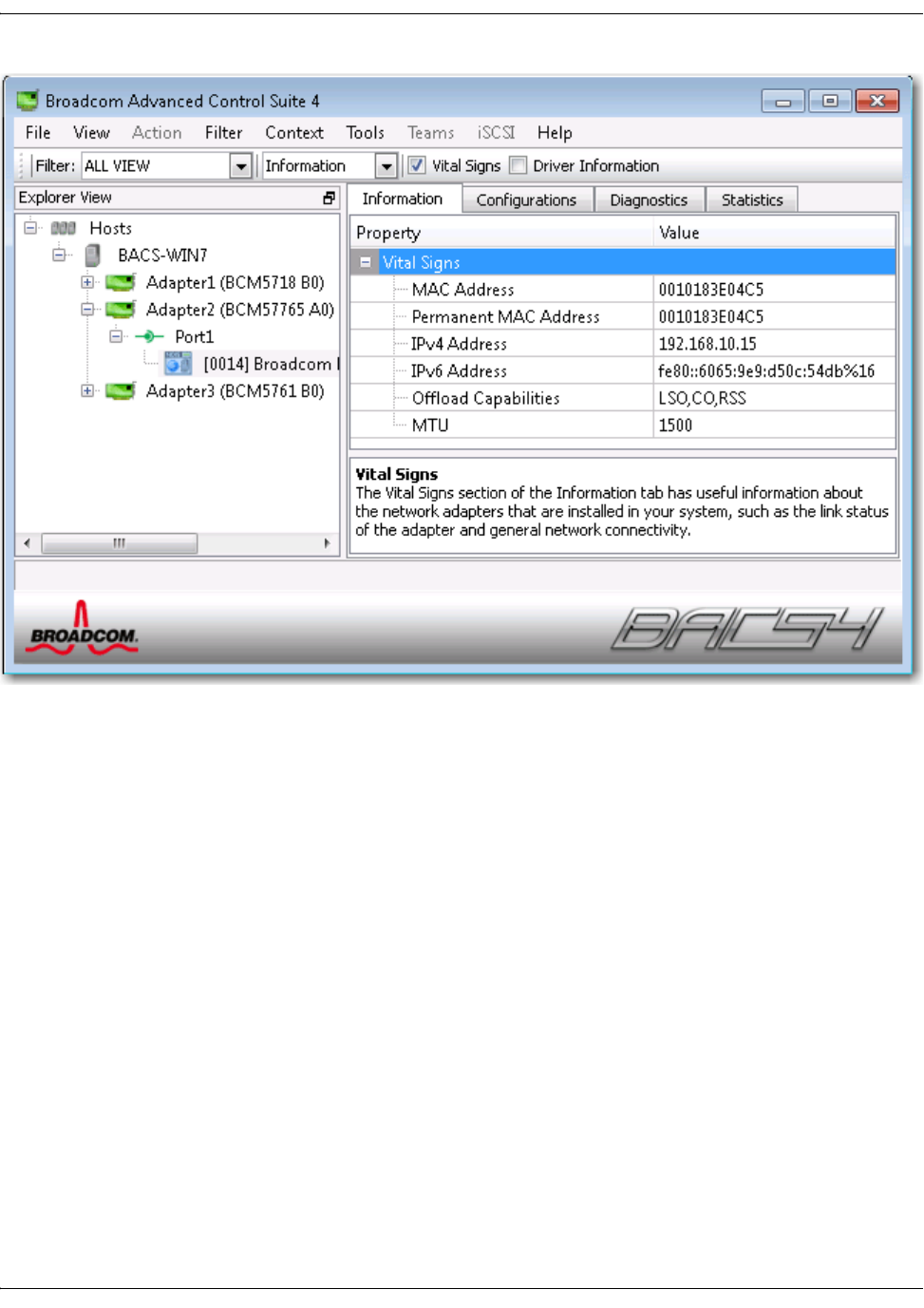924x1308 pixels.
Task: Open the Tools menu
Action: (x=366, y=133)
